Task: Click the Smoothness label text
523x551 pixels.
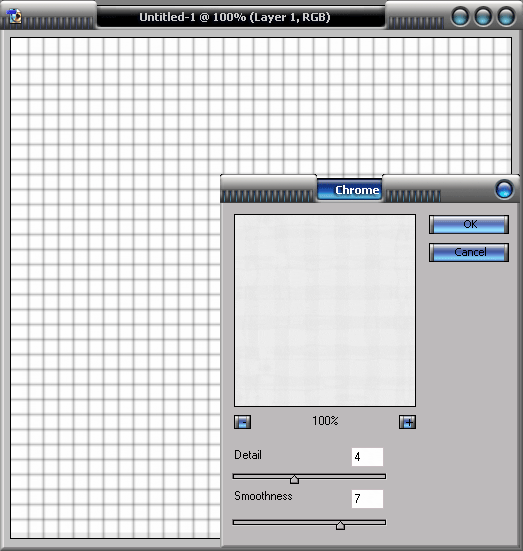Action: click(x=263, y=496)
